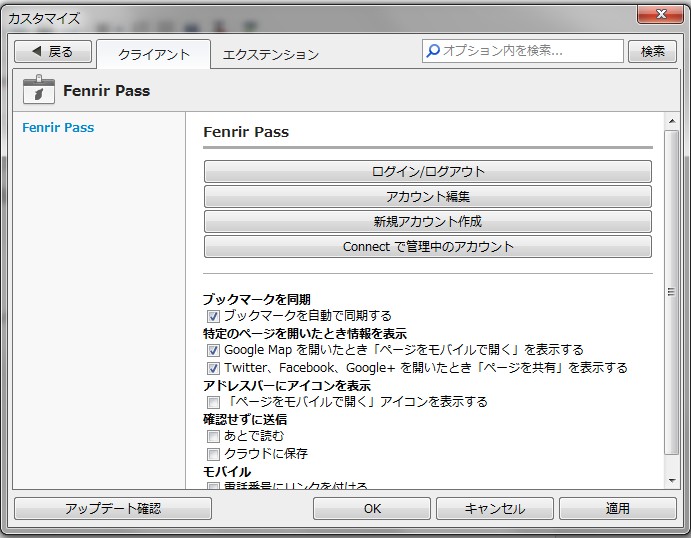Enable 「ページをモバイルで開く」アイコンを表示する checkbox

point(213,402)
